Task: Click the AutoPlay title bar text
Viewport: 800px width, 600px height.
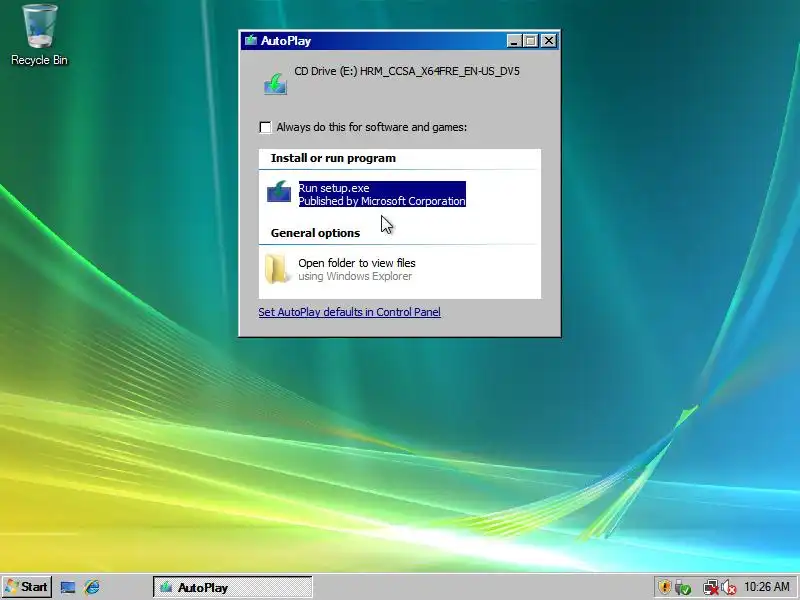Action: [286, 41]
